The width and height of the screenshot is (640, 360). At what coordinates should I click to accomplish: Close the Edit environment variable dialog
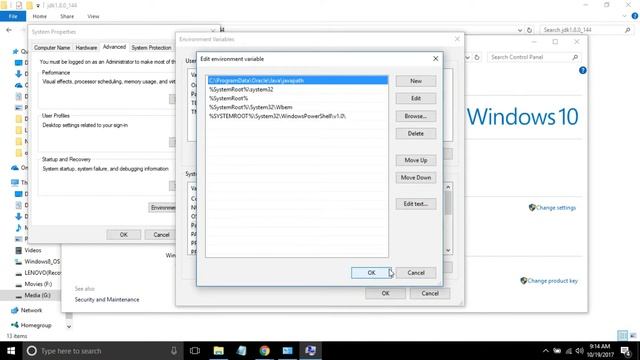click(436, 59)
